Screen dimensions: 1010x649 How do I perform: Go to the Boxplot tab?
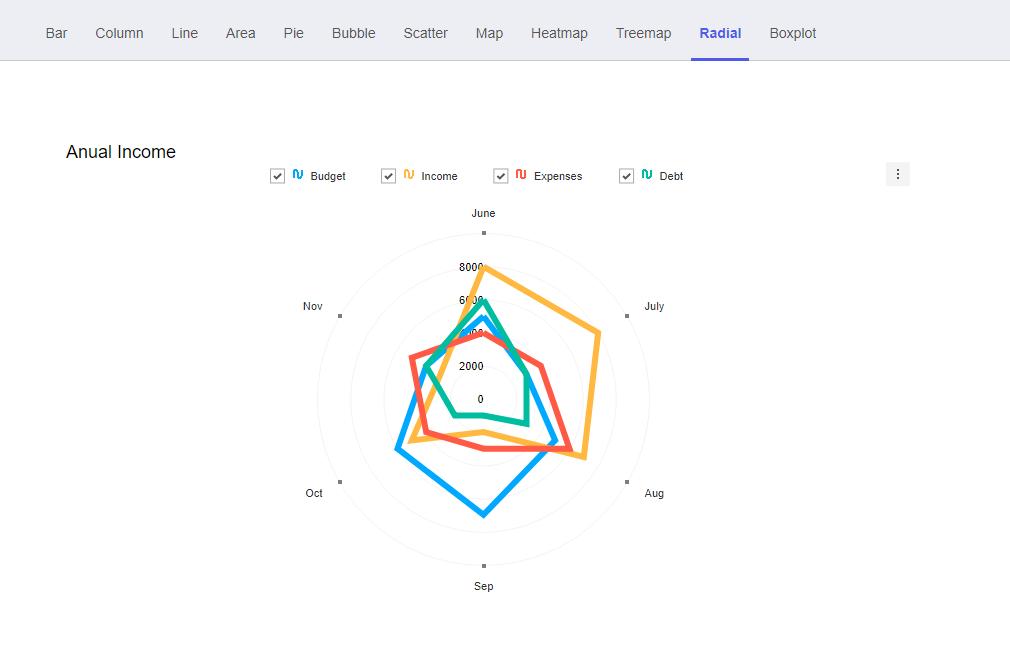point(792,33)
